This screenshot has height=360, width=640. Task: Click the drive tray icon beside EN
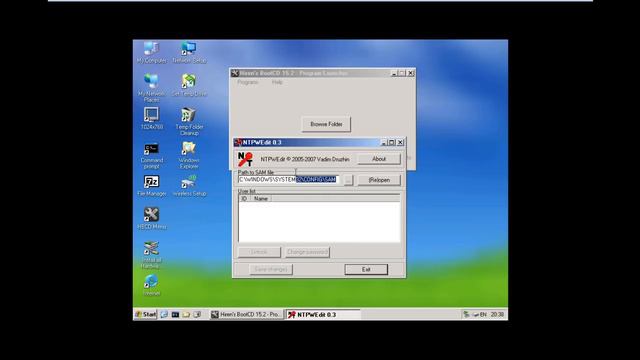(x=475, y=314)
